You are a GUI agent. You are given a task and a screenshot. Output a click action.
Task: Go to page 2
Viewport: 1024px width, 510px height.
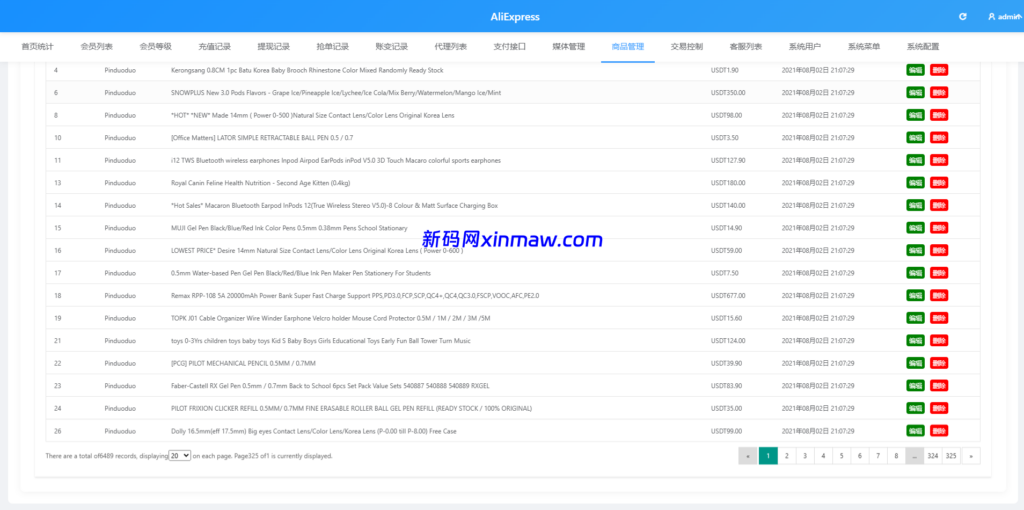click(787, 456)
